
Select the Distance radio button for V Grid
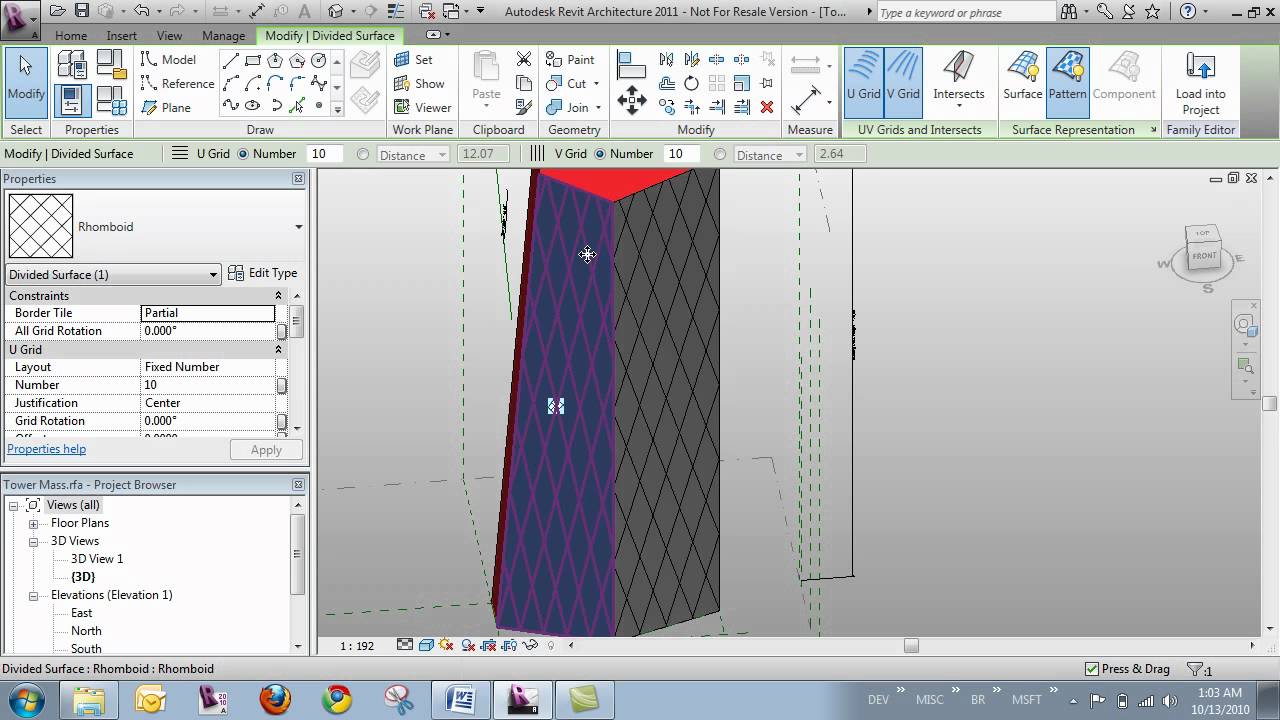tap(720, 154)
